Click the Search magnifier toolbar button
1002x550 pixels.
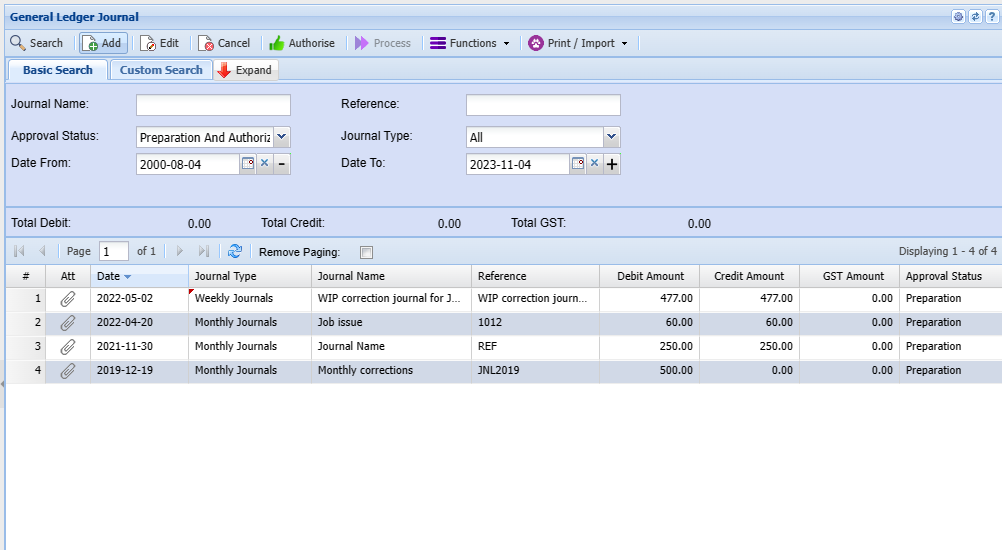(x=36, y=43)
